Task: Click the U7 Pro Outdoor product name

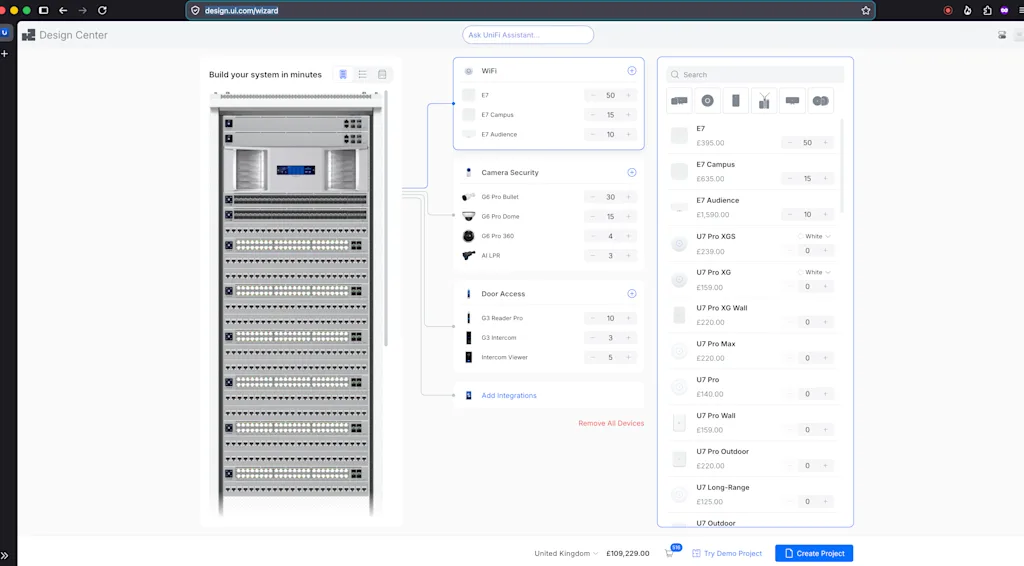Action: click(x=722, y=451)
